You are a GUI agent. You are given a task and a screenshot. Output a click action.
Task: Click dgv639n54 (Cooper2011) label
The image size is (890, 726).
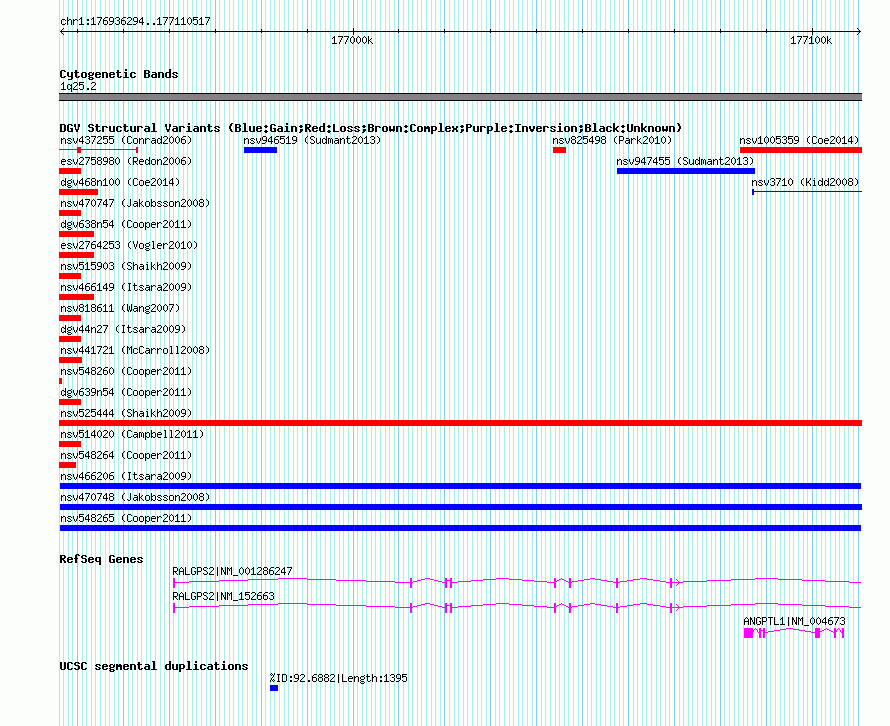(x=126, y=392)
